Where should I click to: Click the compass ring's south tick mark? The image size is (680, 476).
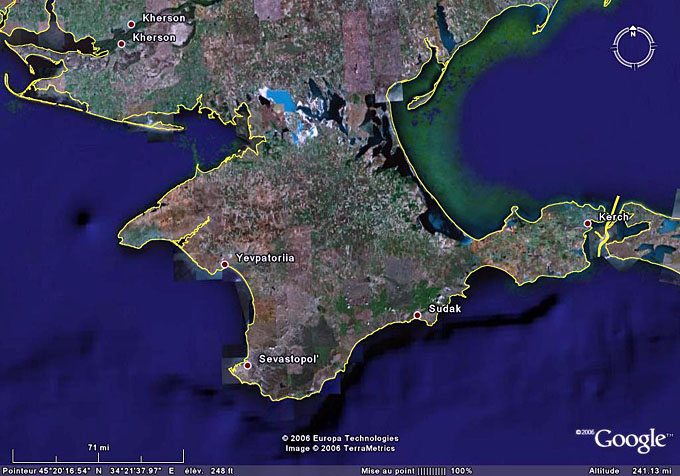633,68
